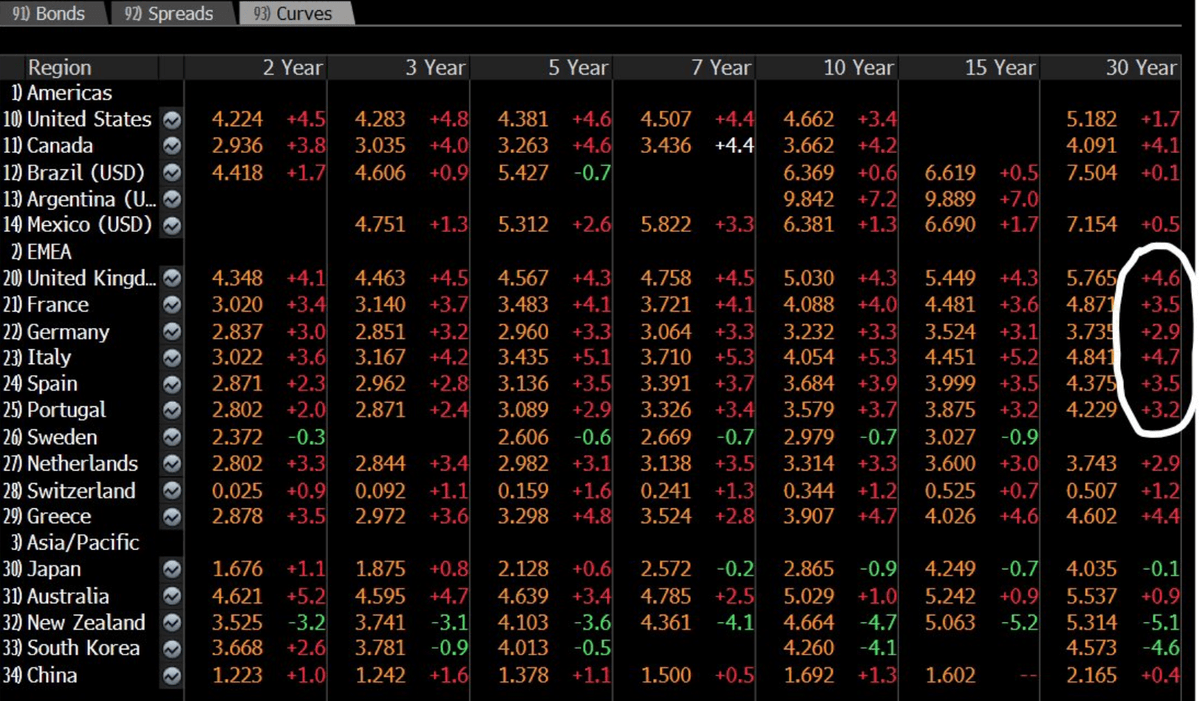Click the chart icon beside United Kingdom
The image size is (1200, 701).
[x=172, y=278]
